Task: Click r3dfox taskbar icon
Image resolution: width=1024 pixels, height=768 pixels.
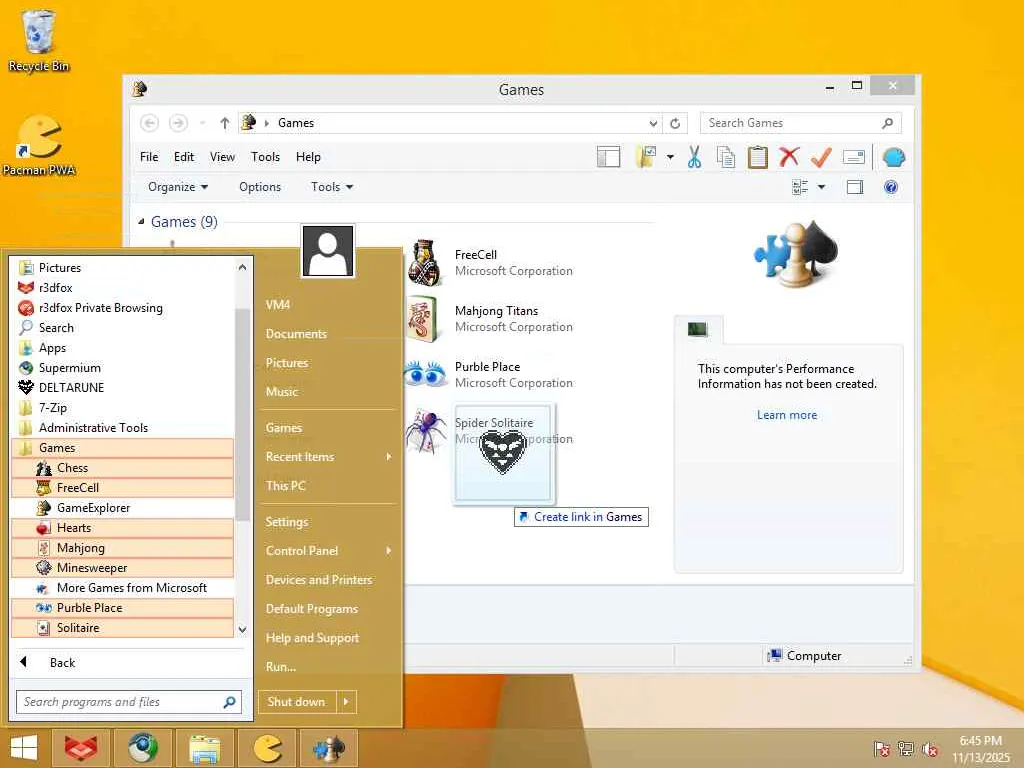Action: (81, 748)
